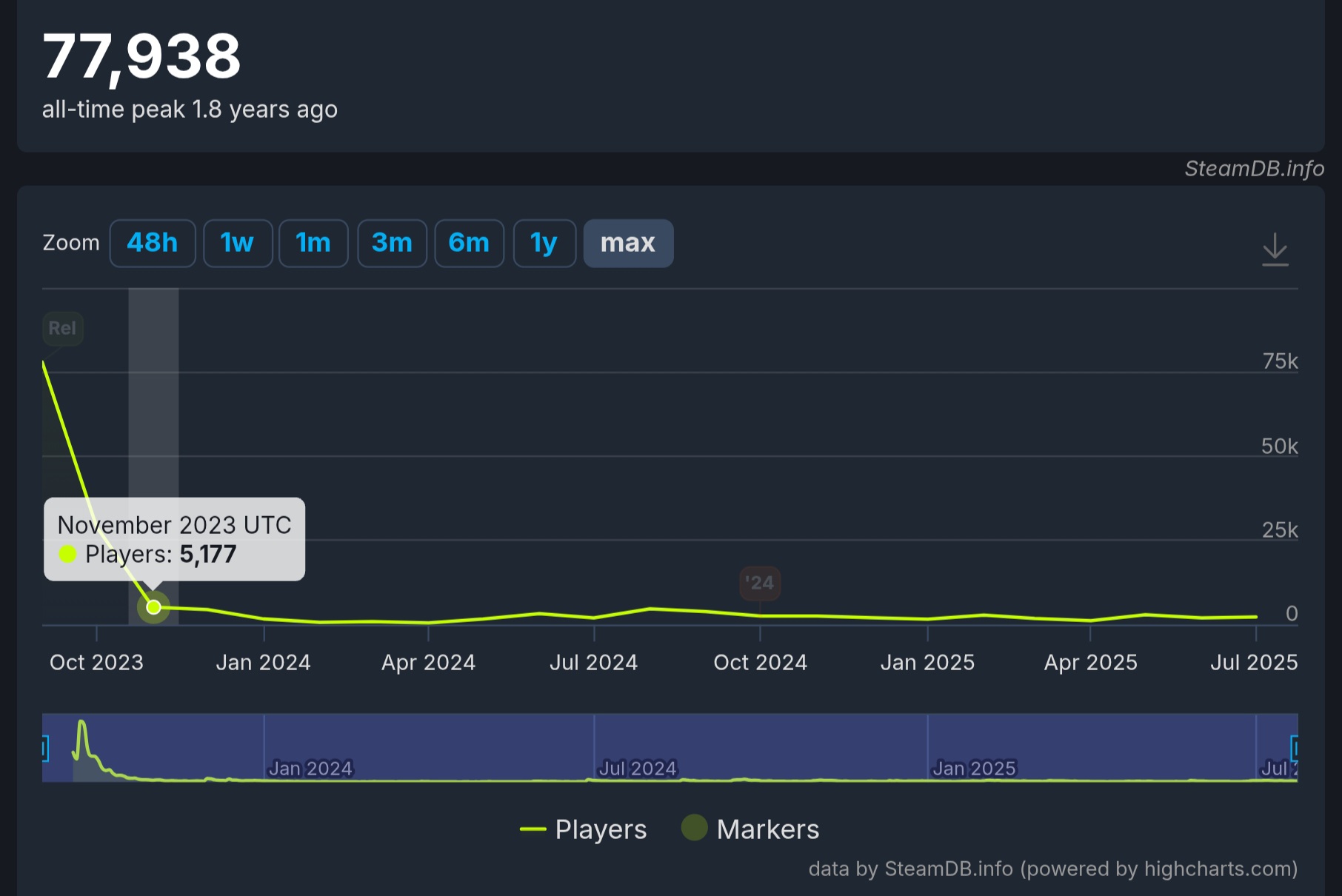Click the Jan 2024 axis label
The image size is (1342, 896).
[x=263, y=662]
